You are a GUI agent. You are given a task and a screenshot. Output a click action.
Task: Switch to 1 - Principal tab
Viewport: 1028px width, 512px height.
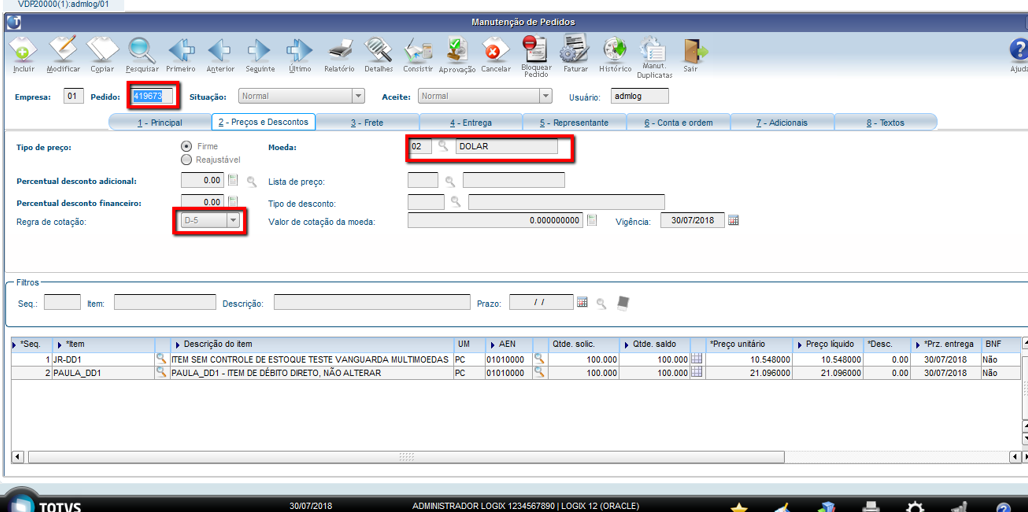(159, 122)
